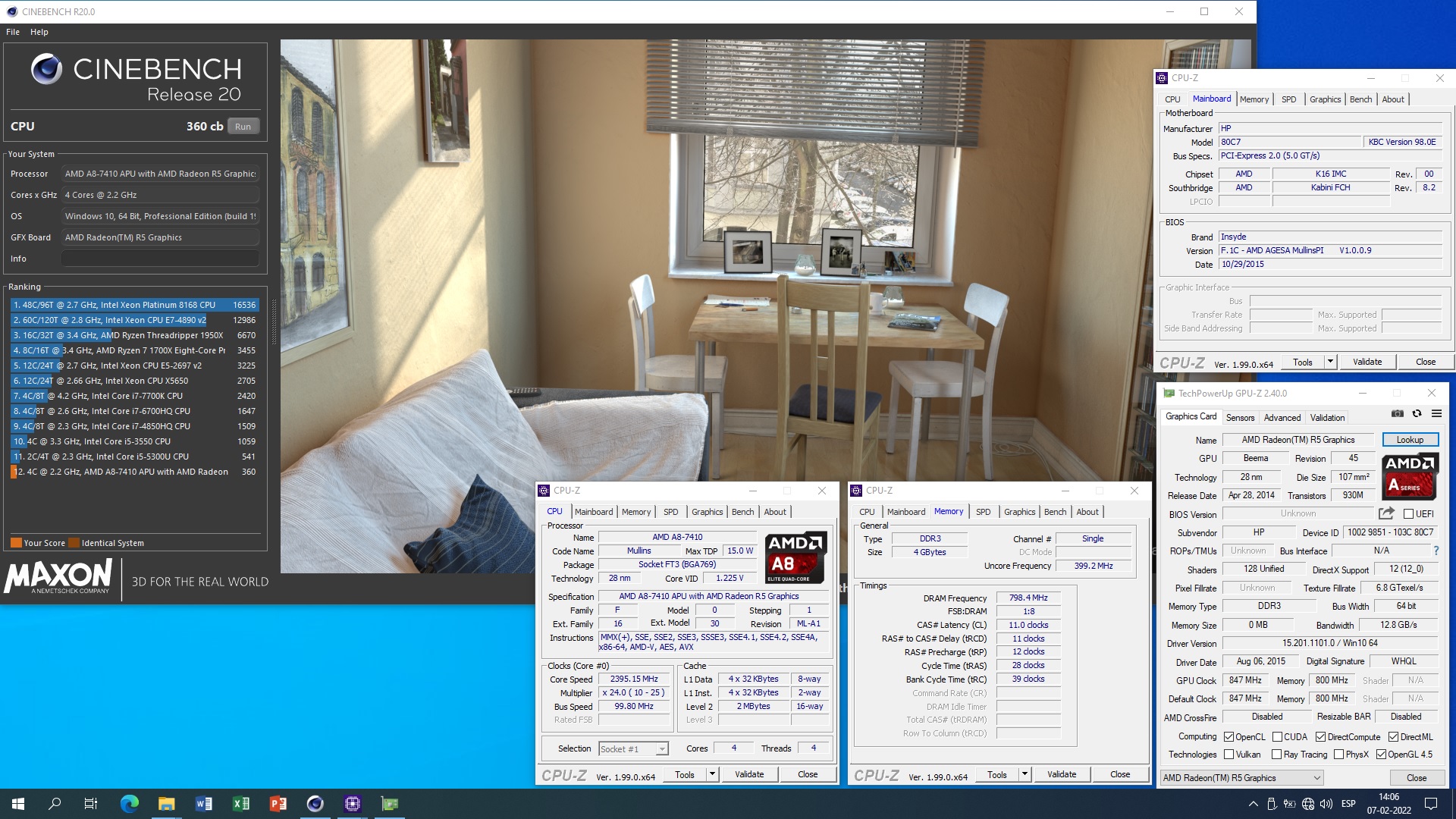Image resolution: width=1456 pixels, height=819 pixels.
Task: Click the Cinebench Info input field
Action: point(160,259)
